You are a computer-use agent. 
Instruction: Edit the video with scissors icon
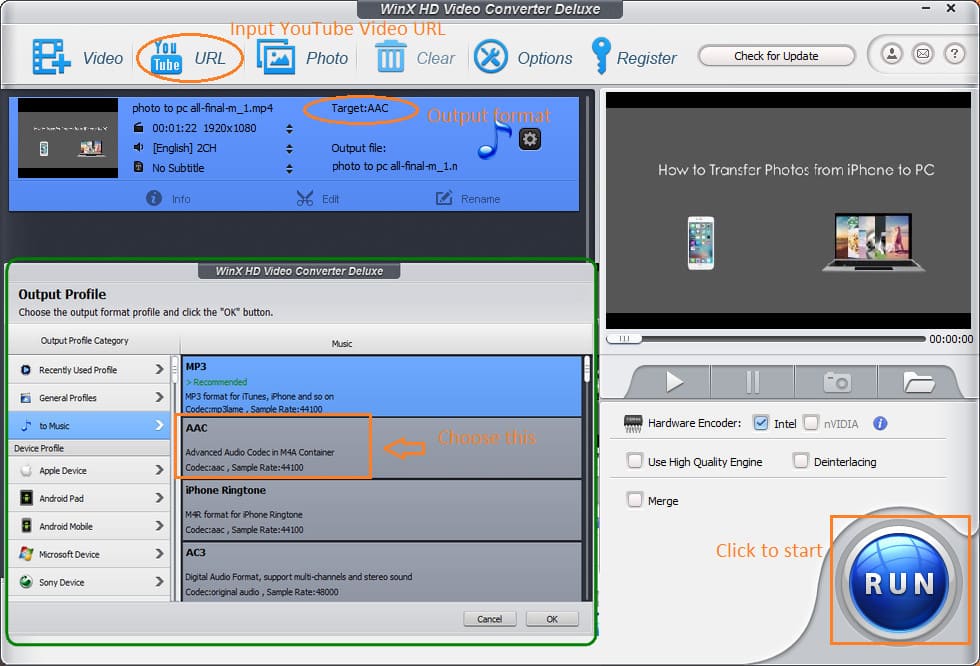point(318,199)
